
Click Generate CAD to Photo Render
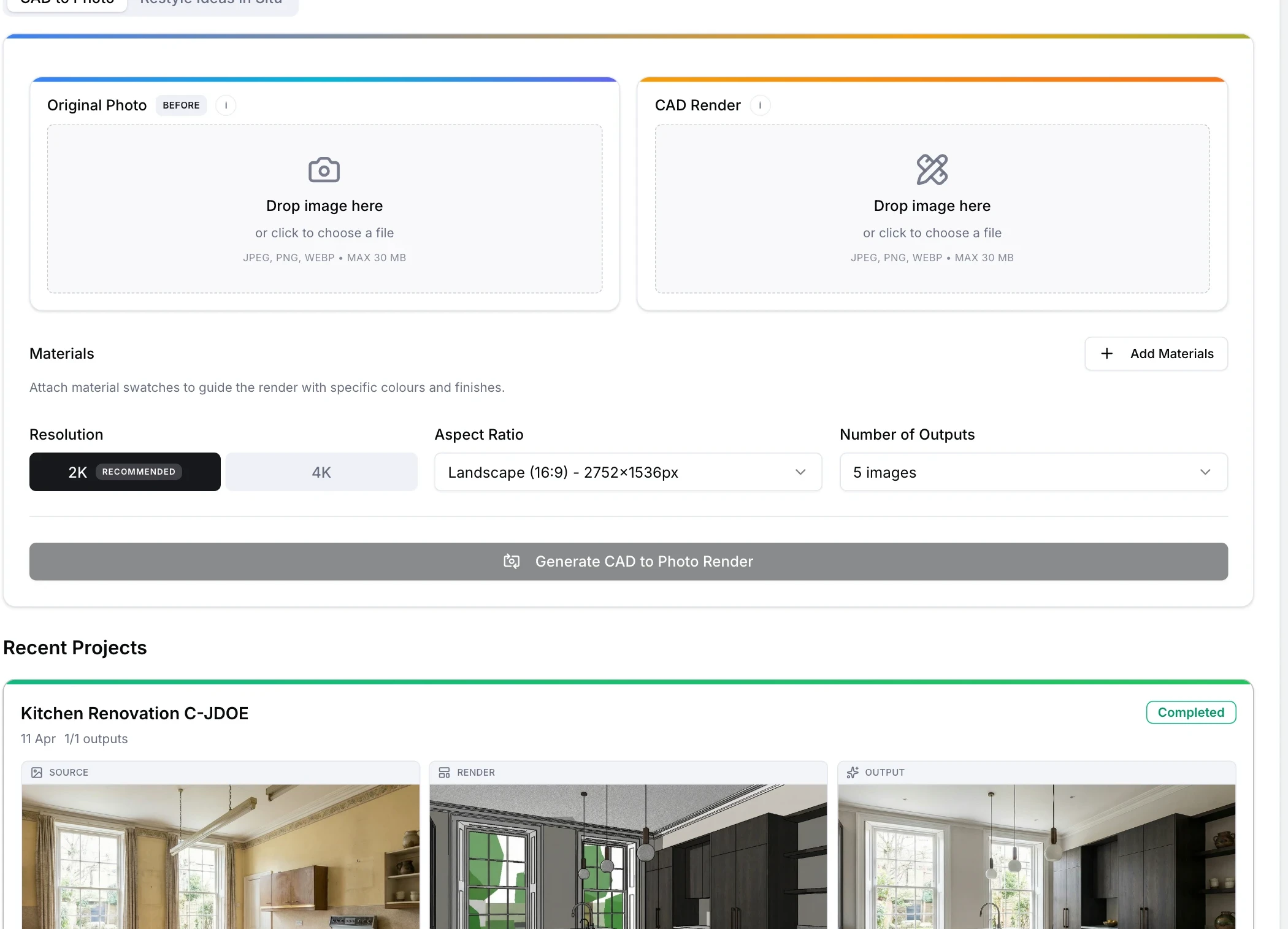[x=629, y=561]
